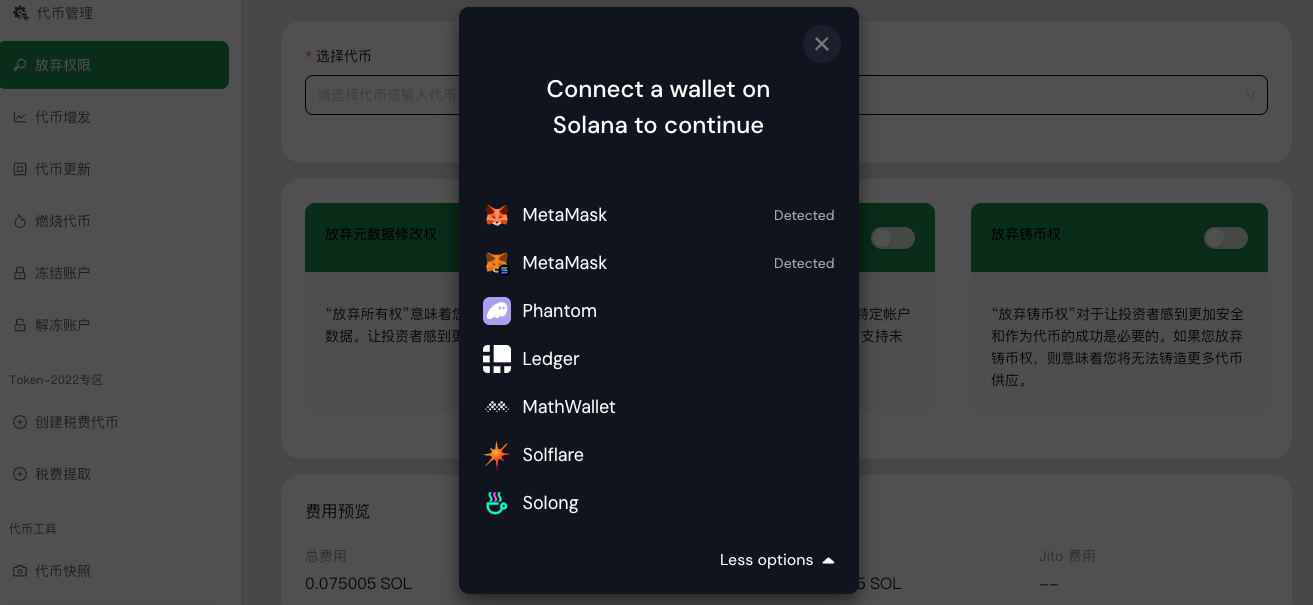
Task: Click the Solong cup icon
Action: tap(497, 503)
